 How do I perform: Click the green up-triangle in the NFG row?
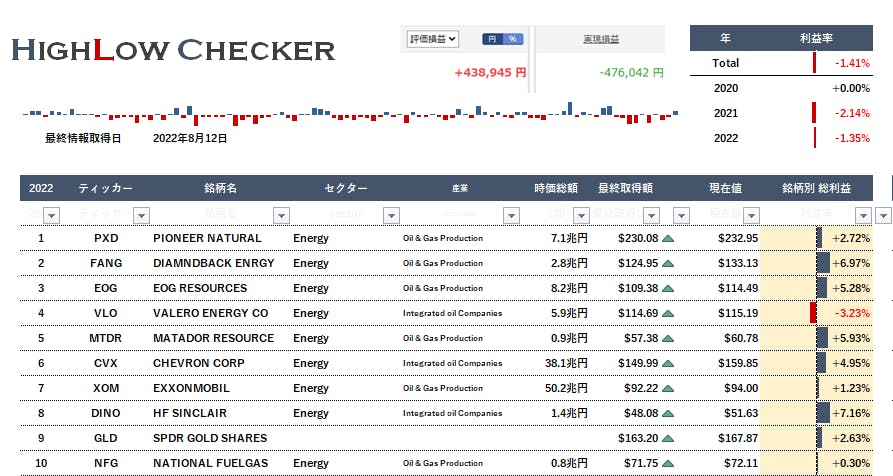coord(668,463)
